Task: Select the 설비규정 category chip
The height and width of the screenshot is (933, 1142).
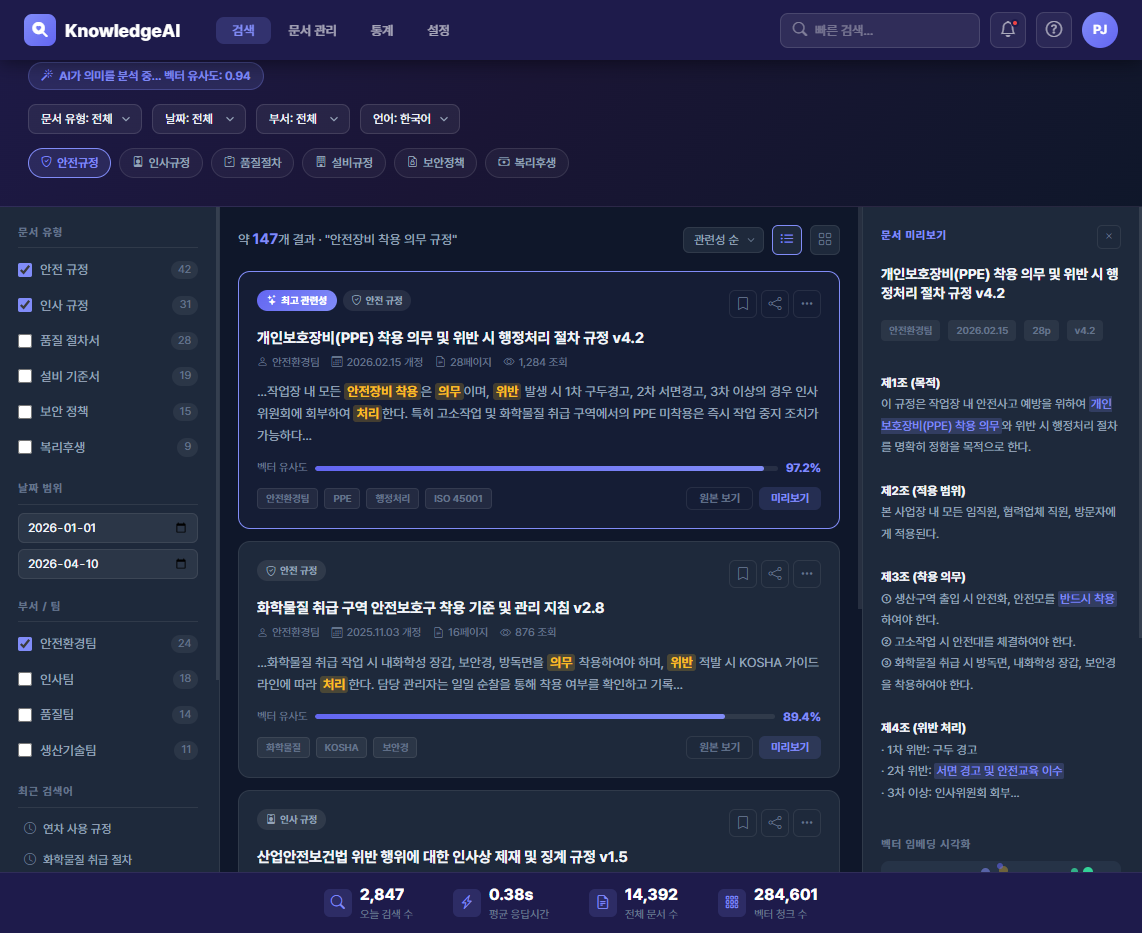Action: pyautogui.click(x=344, y=162)
